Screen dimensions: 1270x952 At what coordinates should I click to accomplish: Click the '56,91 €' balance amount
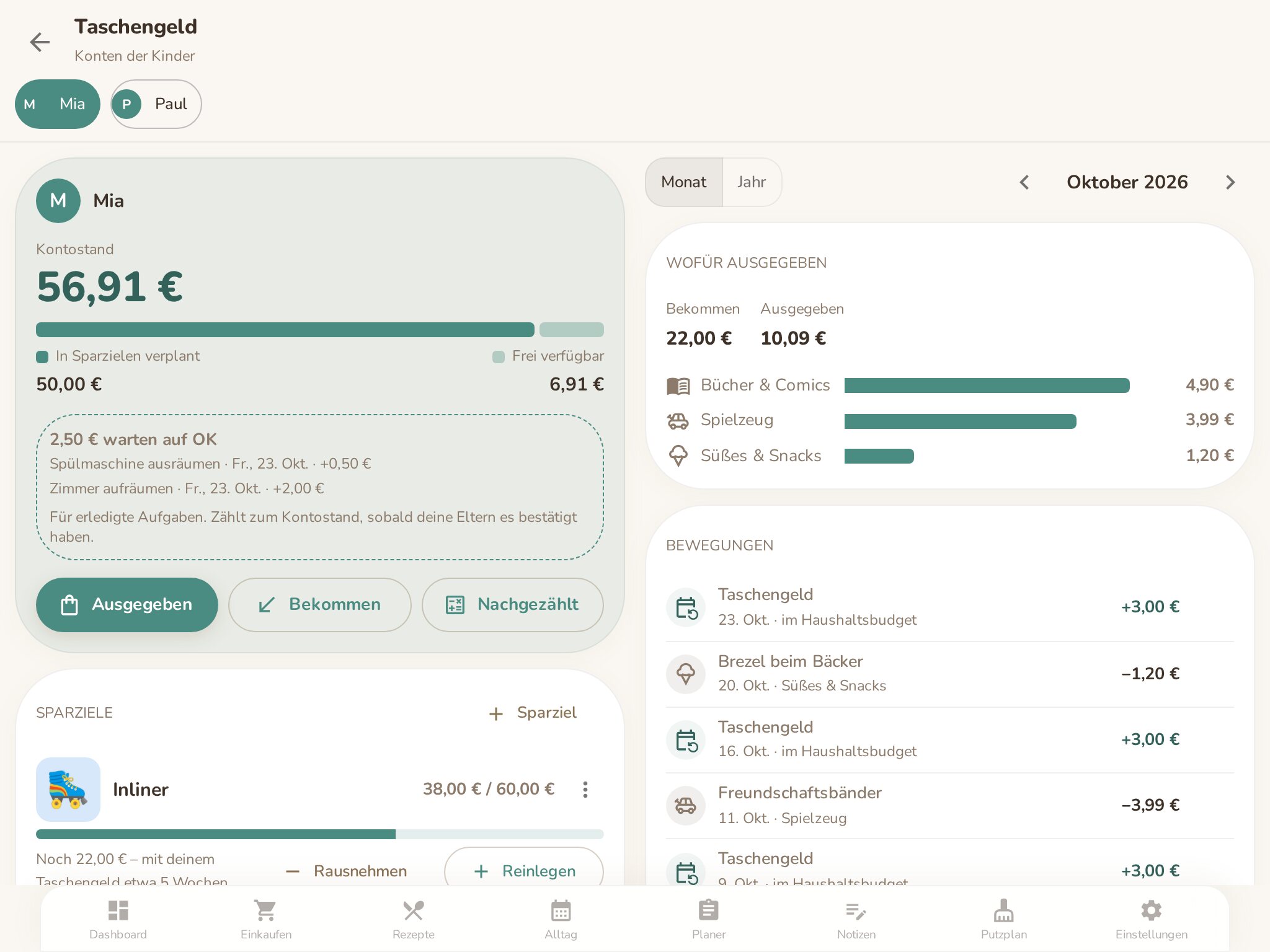[x=110, y=288]
